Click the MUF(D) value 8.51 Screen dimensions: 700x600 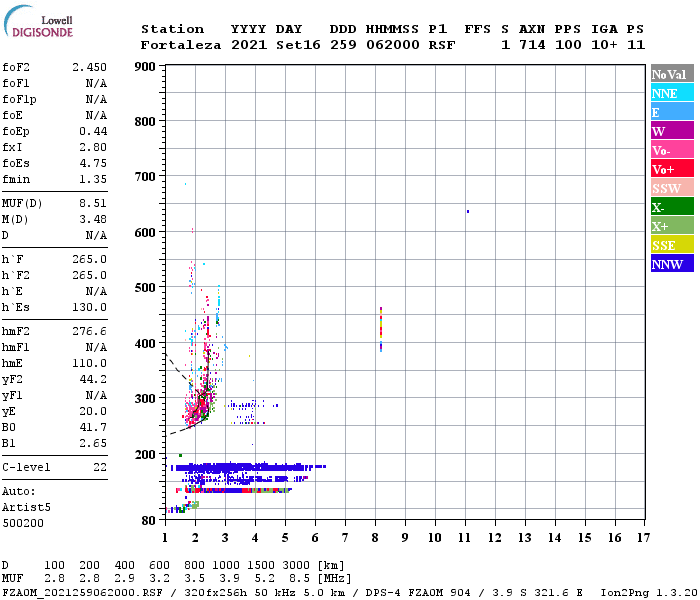(93, 204)
